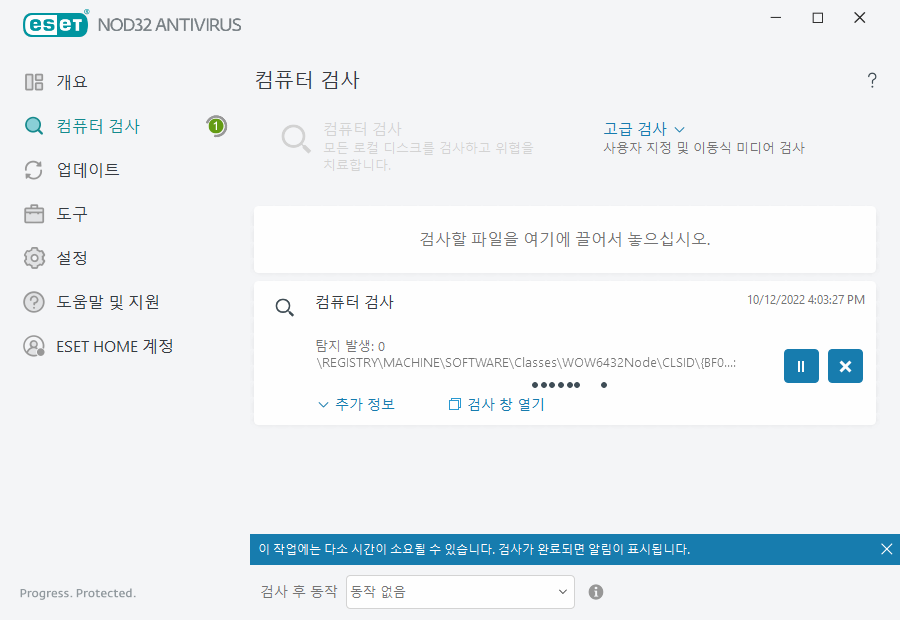Open the help question mark icon
The height and width of the screenshot is (620, 900).
tap(872, 81)
